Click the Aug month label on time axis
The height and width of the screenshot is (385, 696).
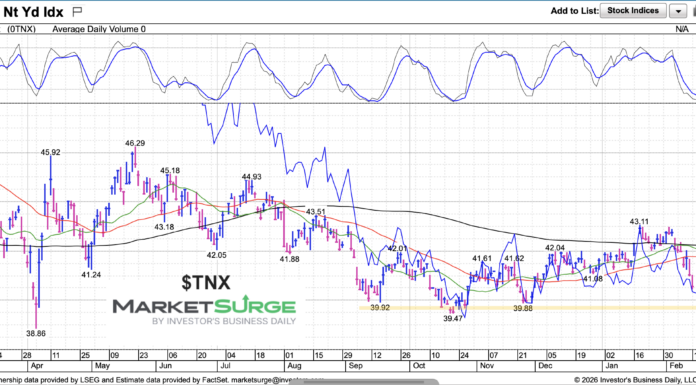point(293,366)
